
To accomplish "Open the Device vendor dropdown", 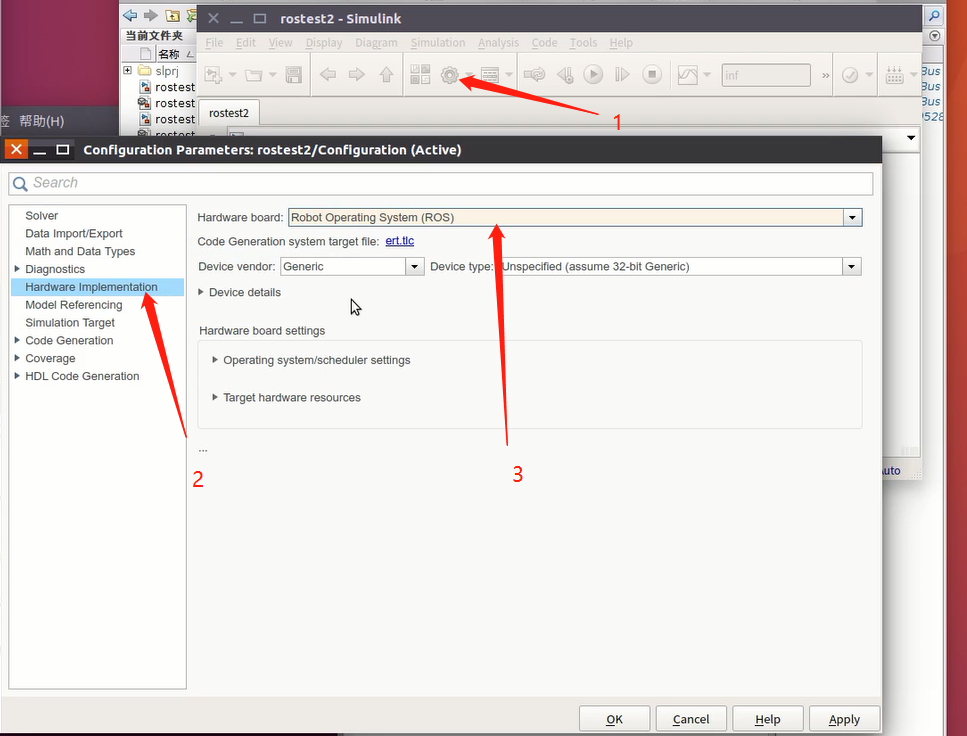I will coord(414,267).
